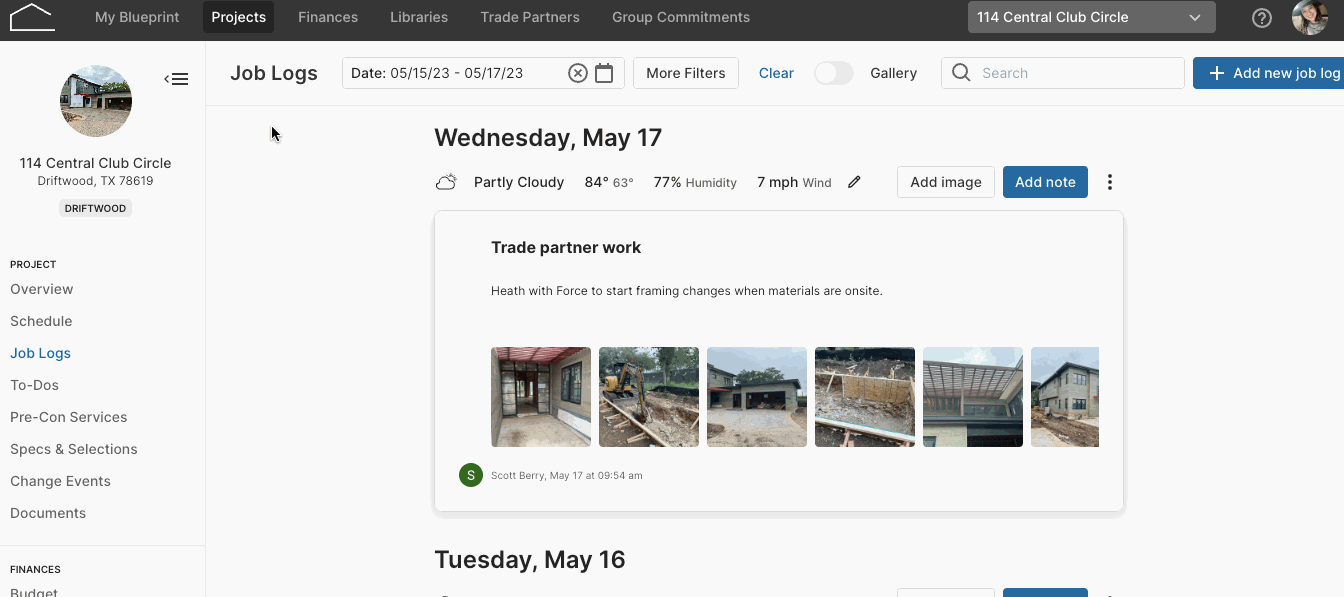Click the project photo in the sidebar
The height and width of the screenshot is (597, 1344).
[96, 101]
